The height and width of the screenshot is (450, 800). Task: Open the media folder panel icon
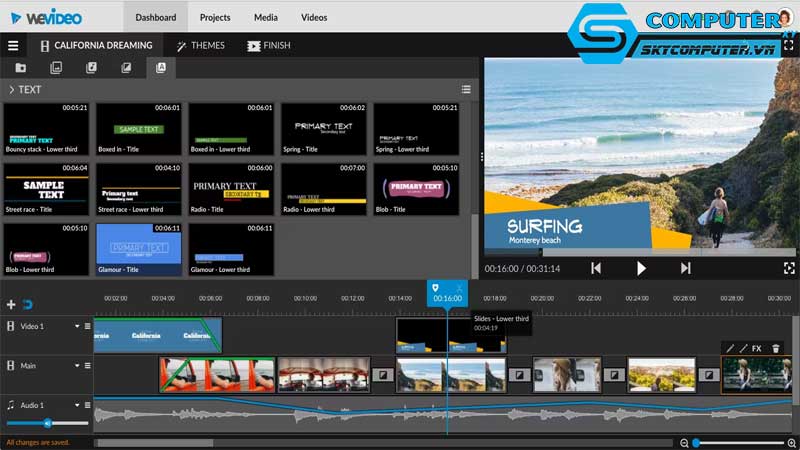[21, 68]
